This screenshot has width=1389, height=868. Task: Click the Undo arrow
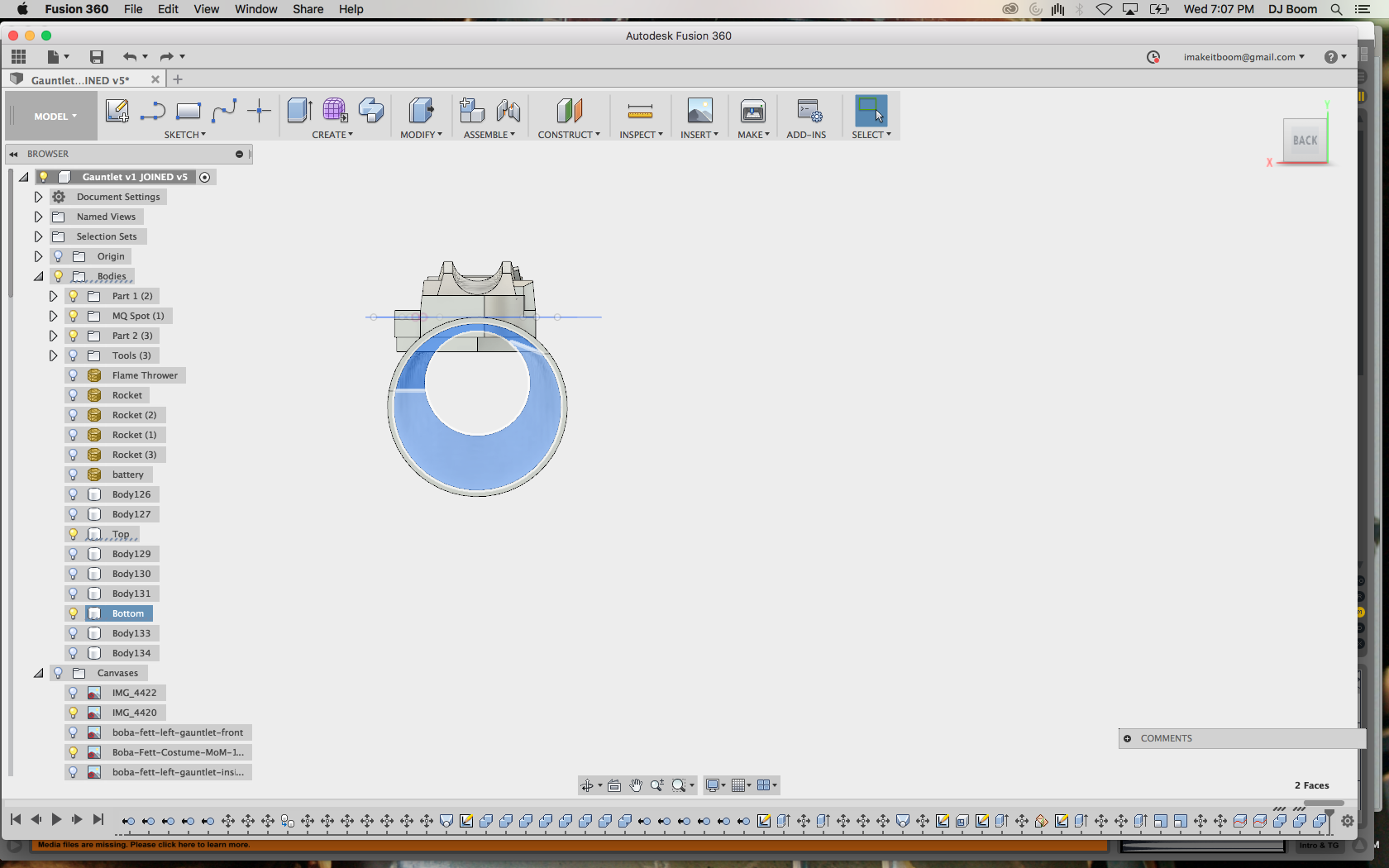point(130,57)
